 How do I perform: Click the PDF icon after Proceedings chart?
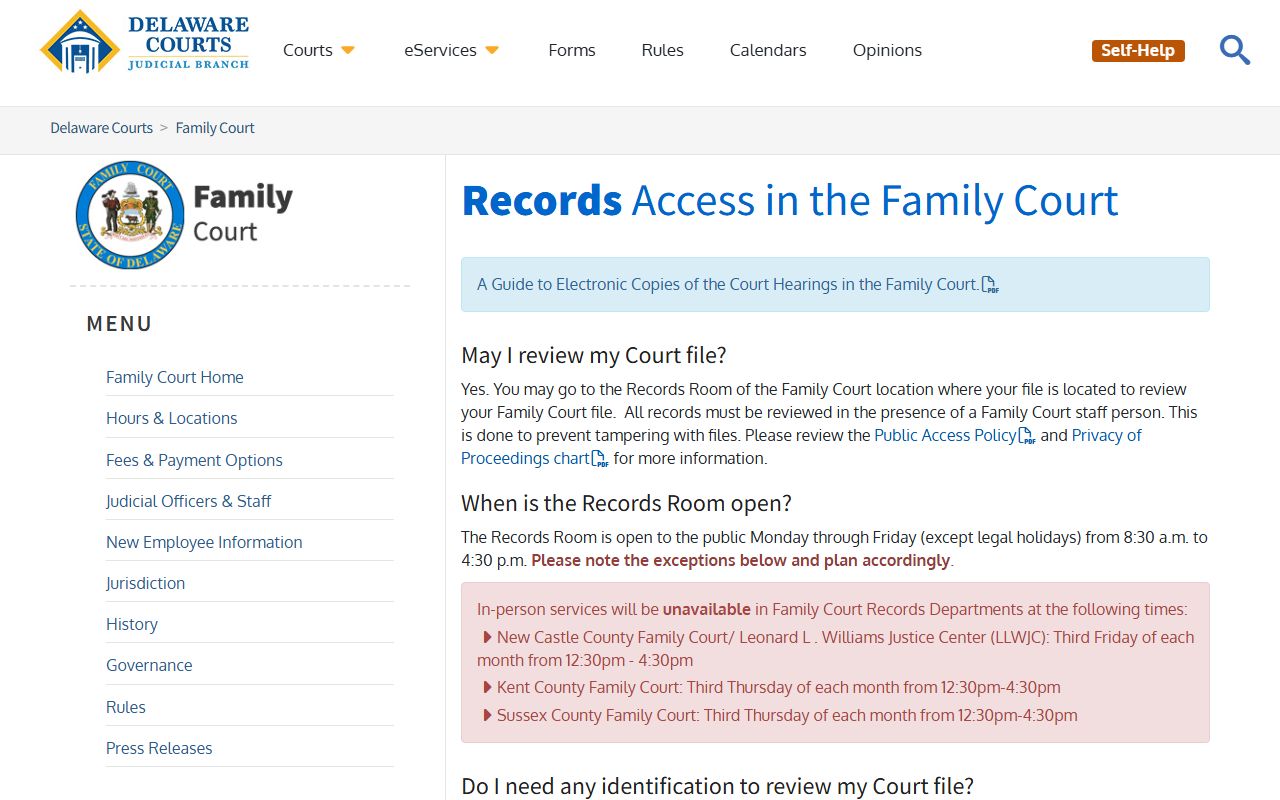point(600,459)
